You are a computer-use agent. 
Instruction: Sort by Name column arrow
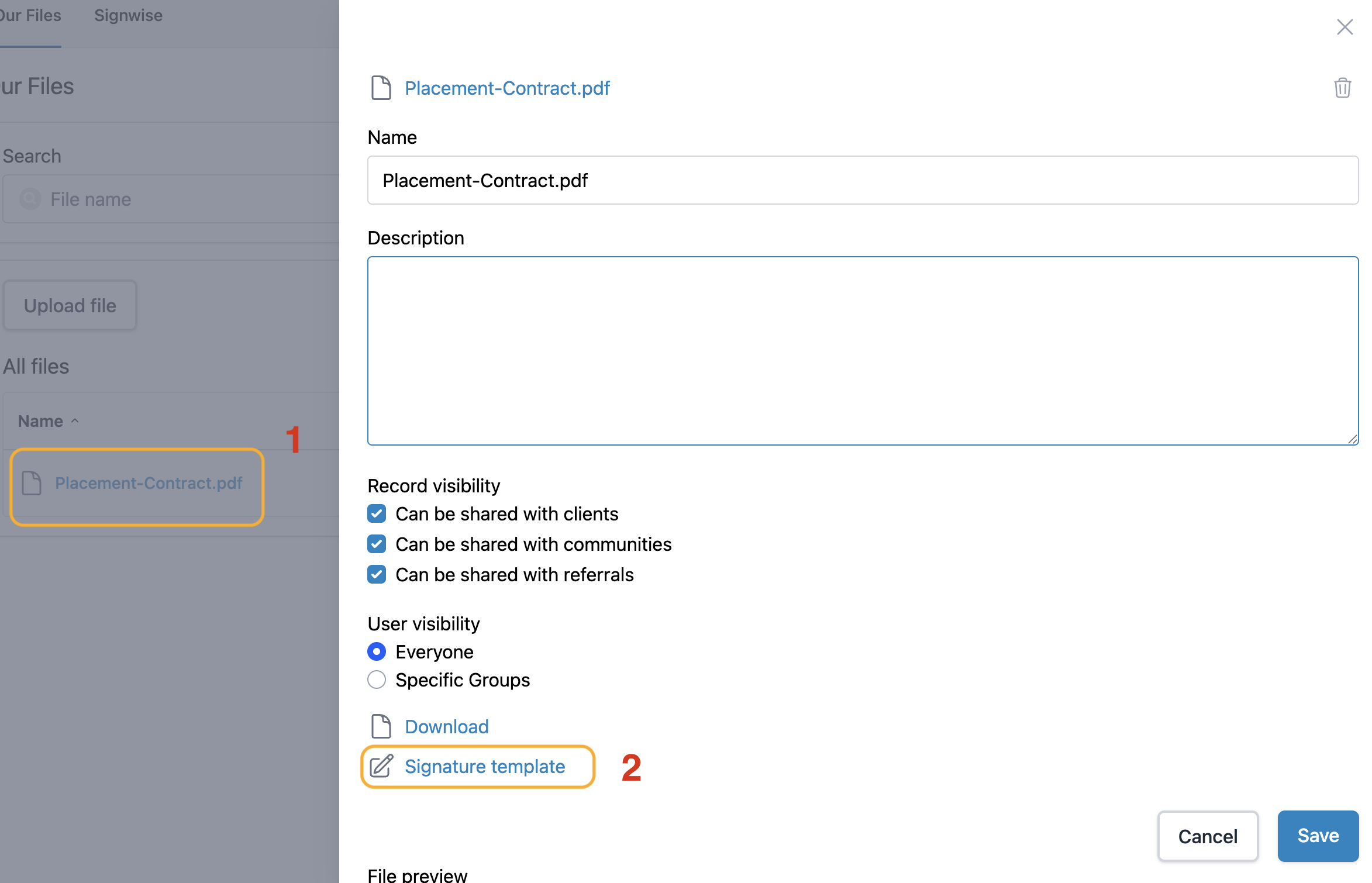[75, 421]
